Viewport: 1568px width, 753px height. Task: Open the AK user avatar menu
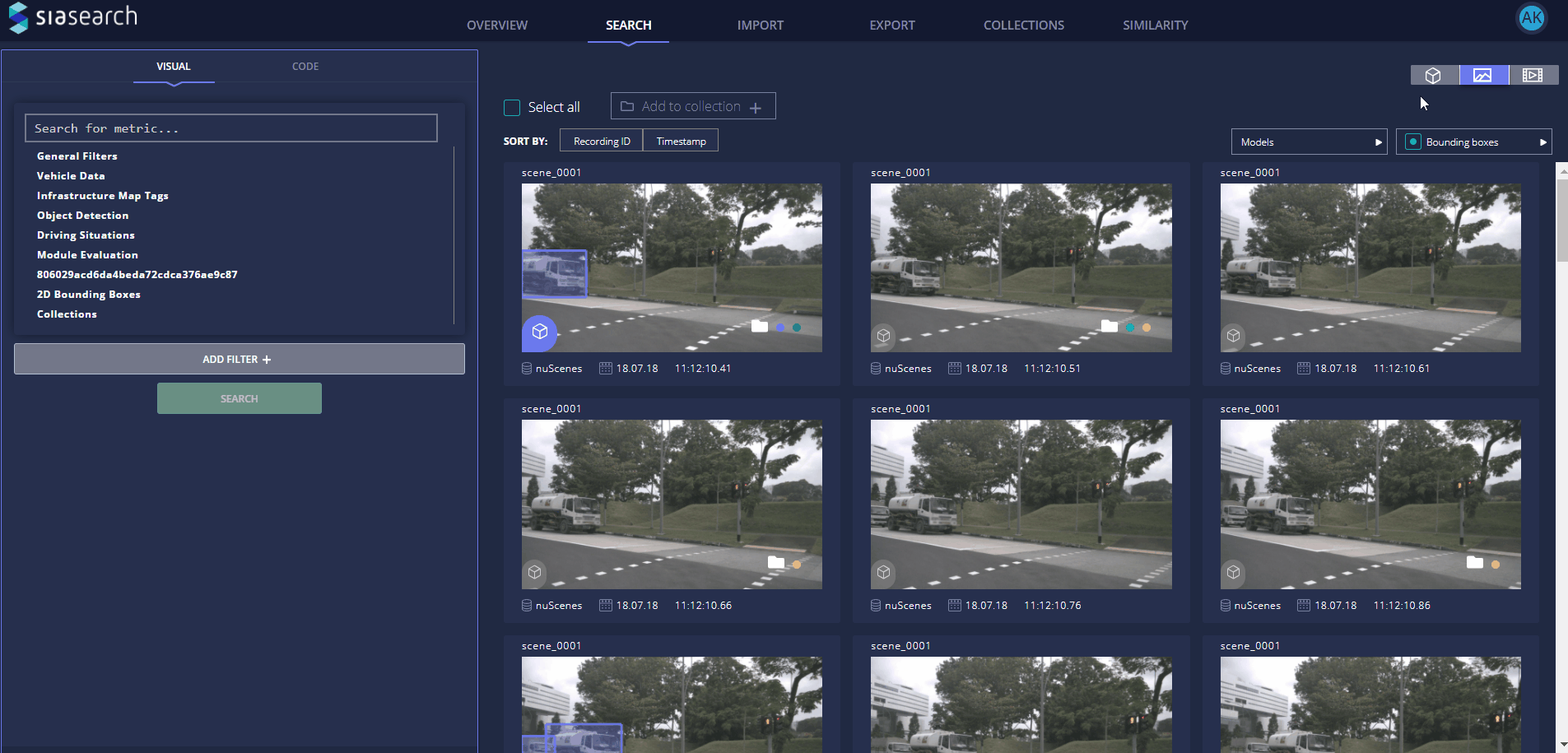(x=1532, y=17)
